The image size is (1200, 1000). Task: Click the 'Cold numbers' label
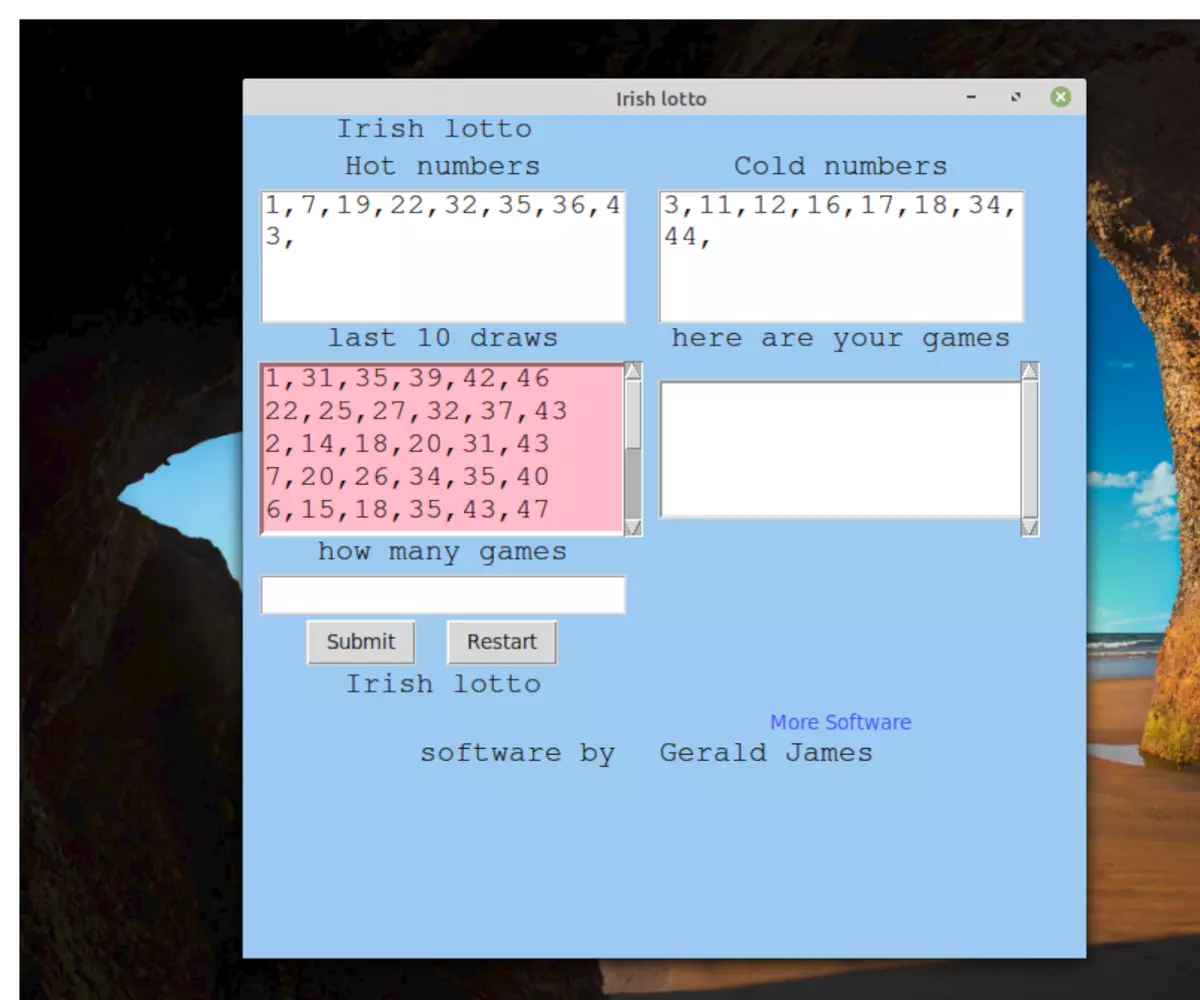pos(840,166)
